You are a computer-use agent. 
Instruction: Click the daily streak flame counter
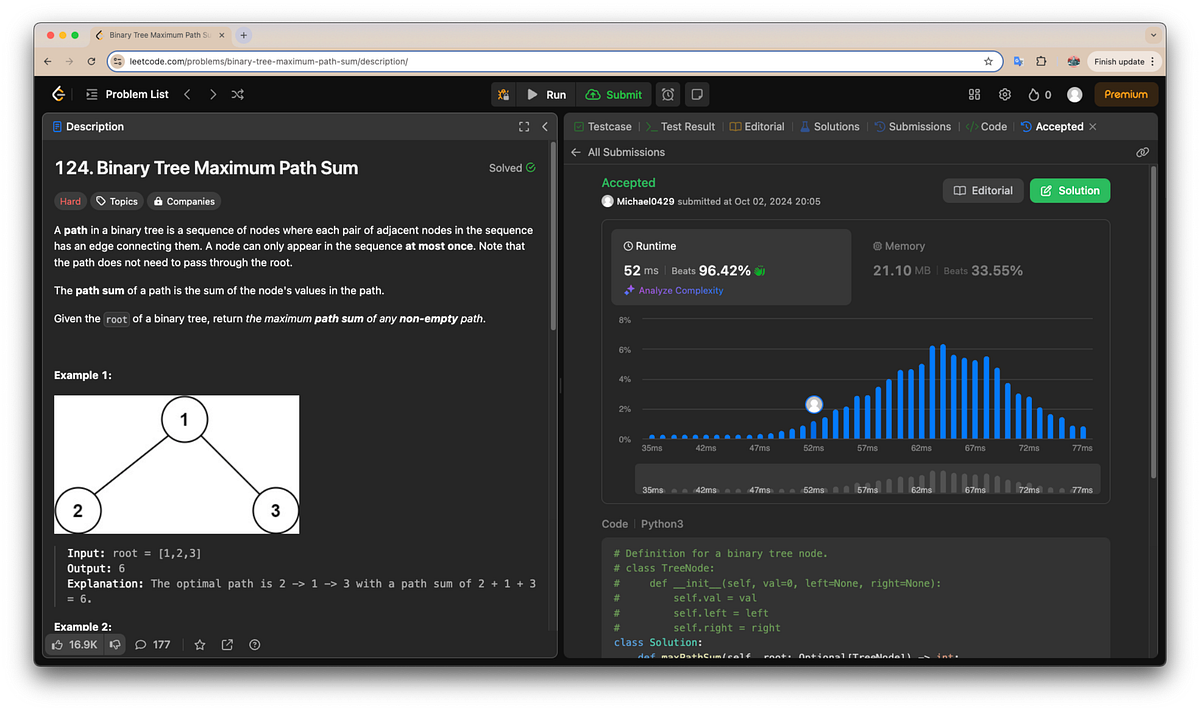[1037, 94]
